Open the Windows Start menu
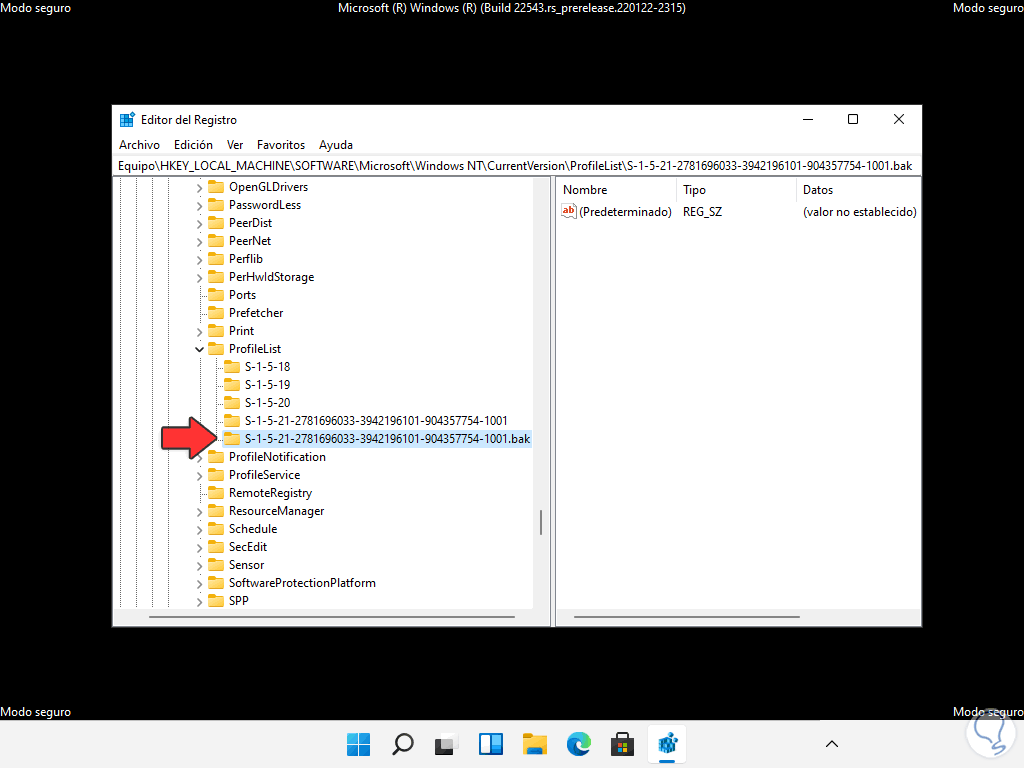The height and width of the screenshot is (768, 1024). pos(359,744)
